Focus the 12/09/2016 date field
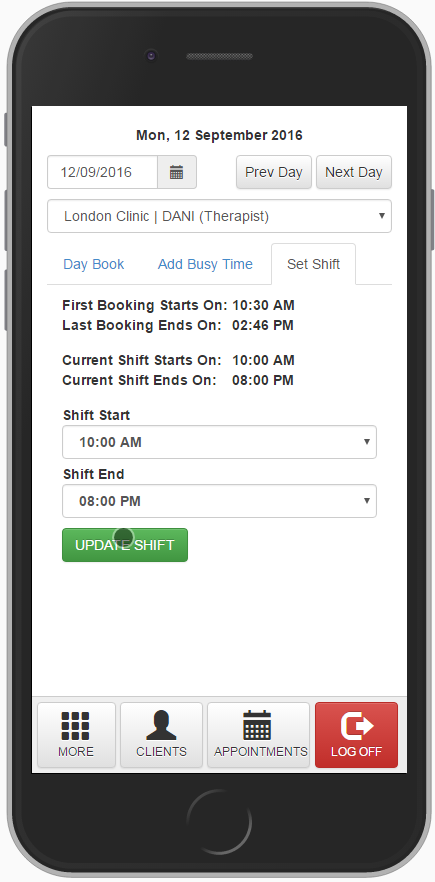 pos(102,172)
